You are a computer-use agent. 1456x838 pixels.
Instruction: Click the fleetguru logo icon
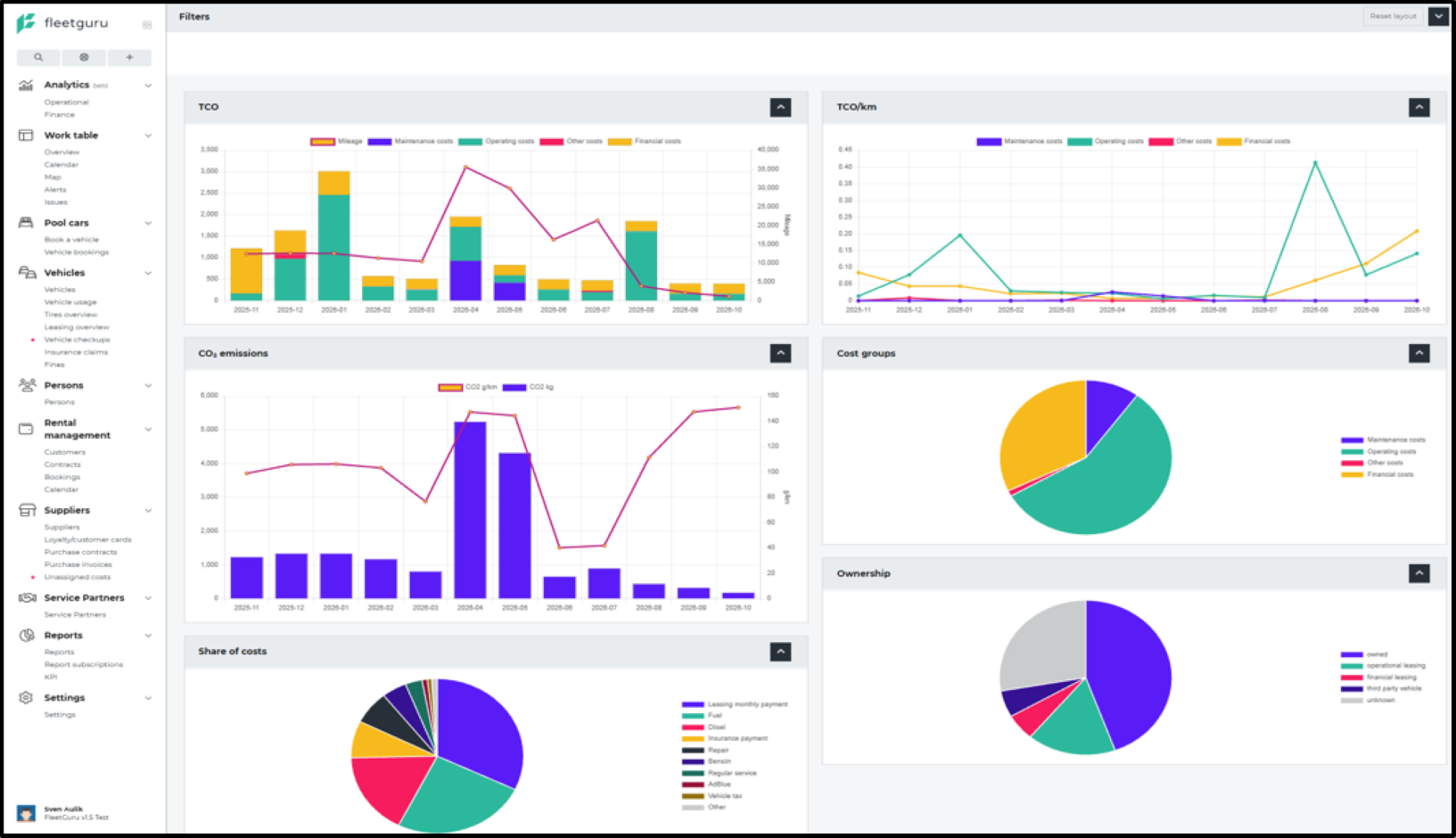click(26, 23)
